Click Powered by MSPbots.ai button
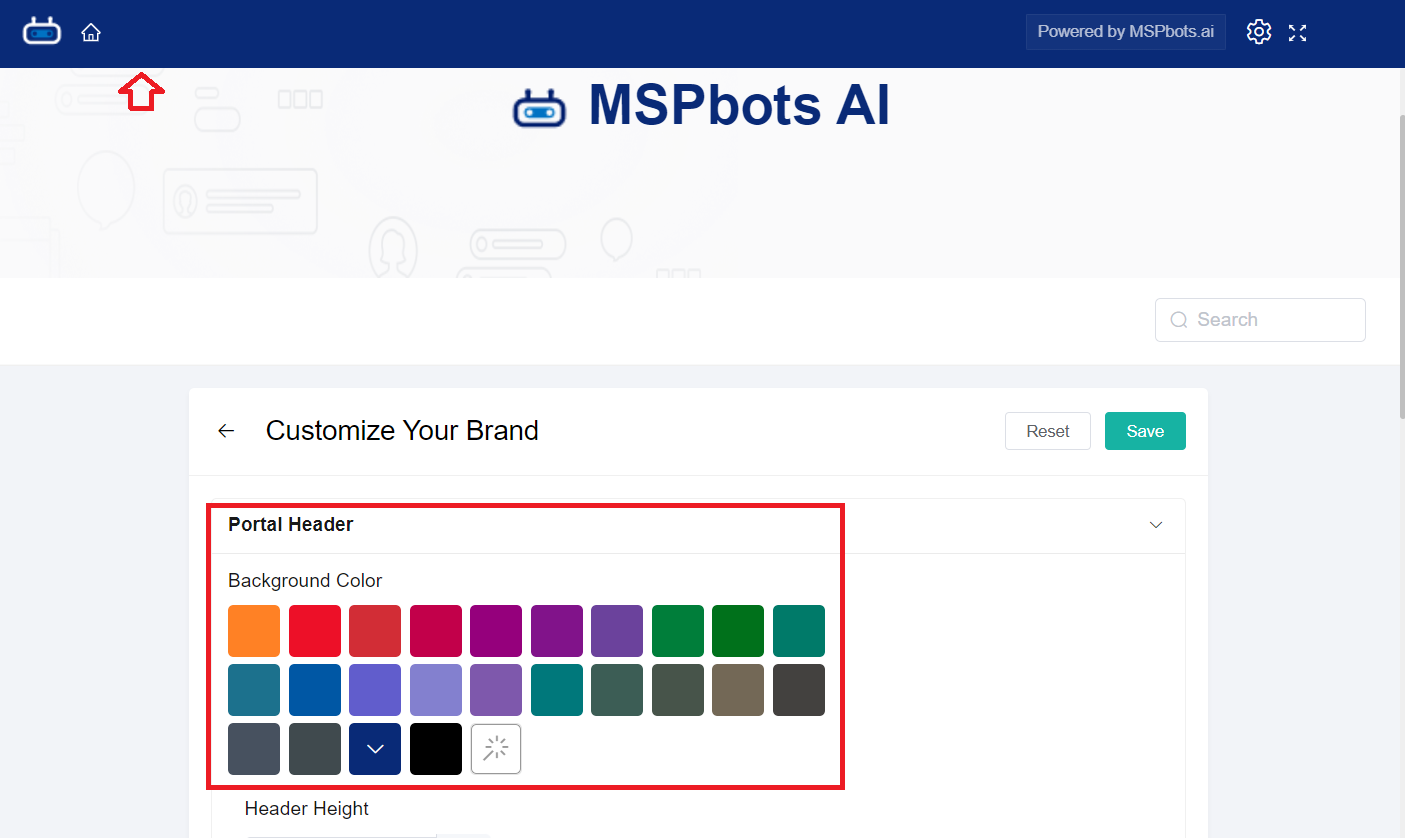Viewport: 1405px width, 838px height. 1126,32
